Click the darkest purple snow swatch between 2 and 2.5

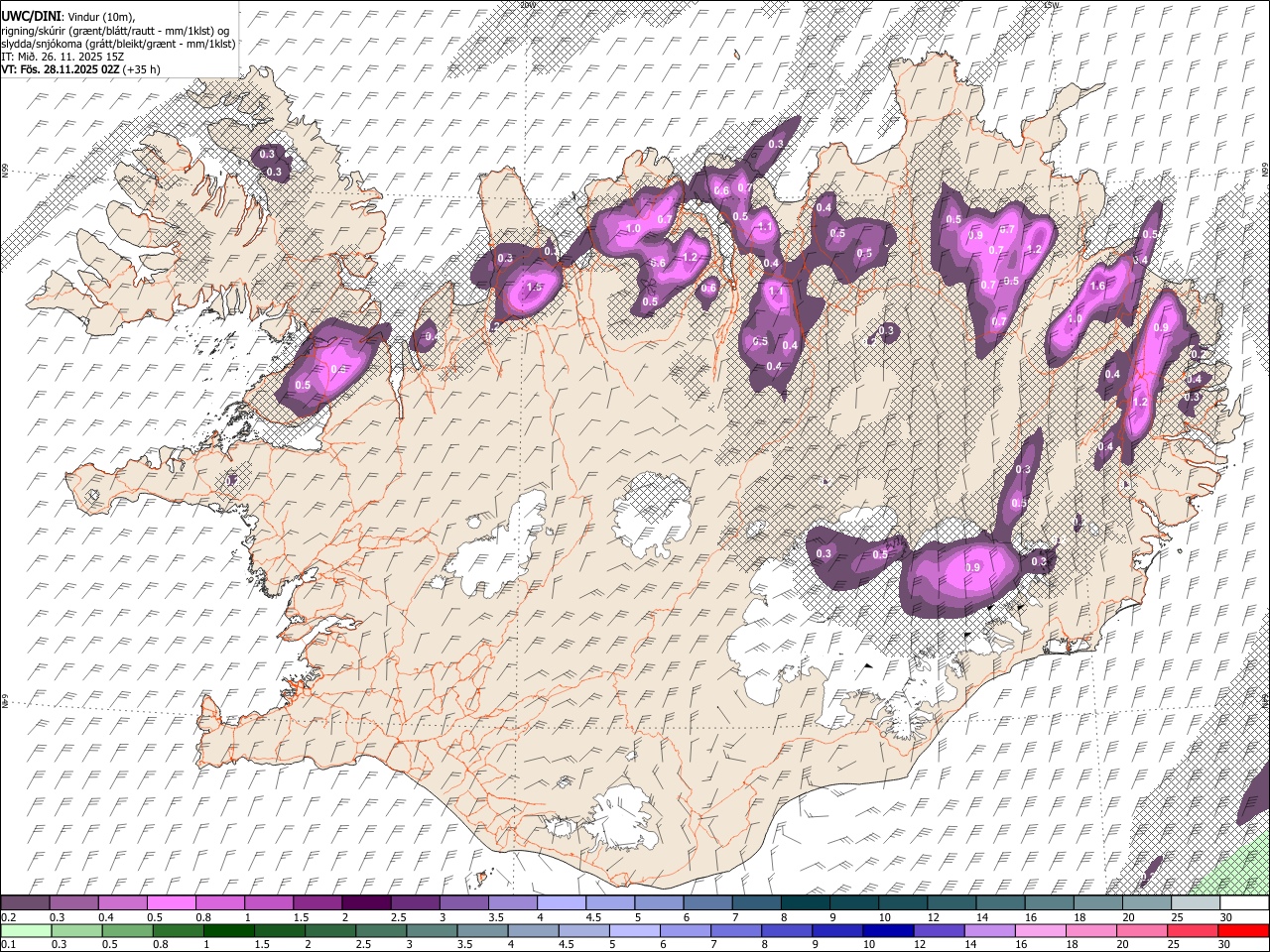[x=366, y=903]
